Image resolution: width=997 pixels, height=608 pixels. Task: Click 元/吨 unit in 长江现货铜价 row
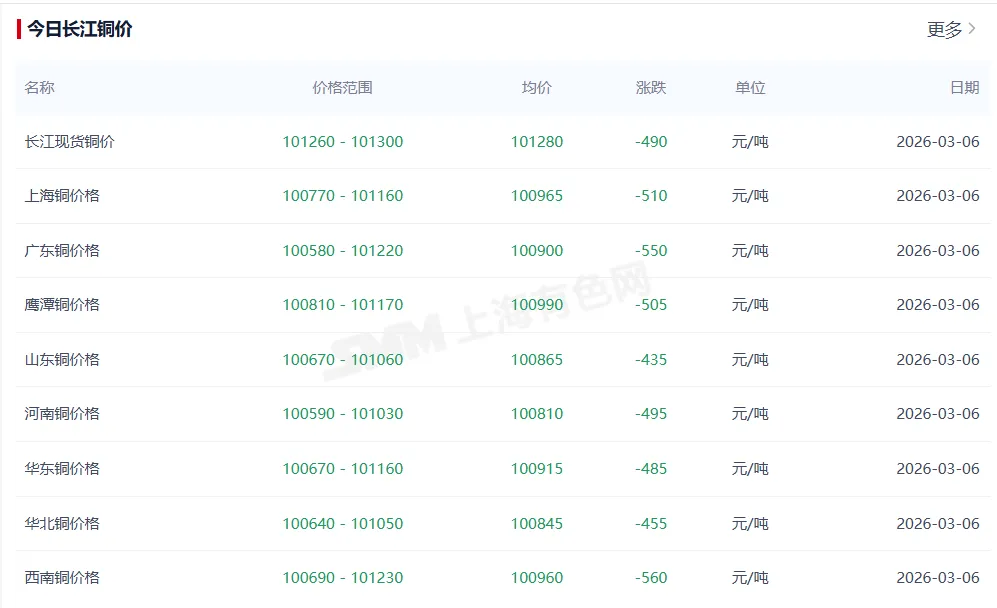click(750, 142)
